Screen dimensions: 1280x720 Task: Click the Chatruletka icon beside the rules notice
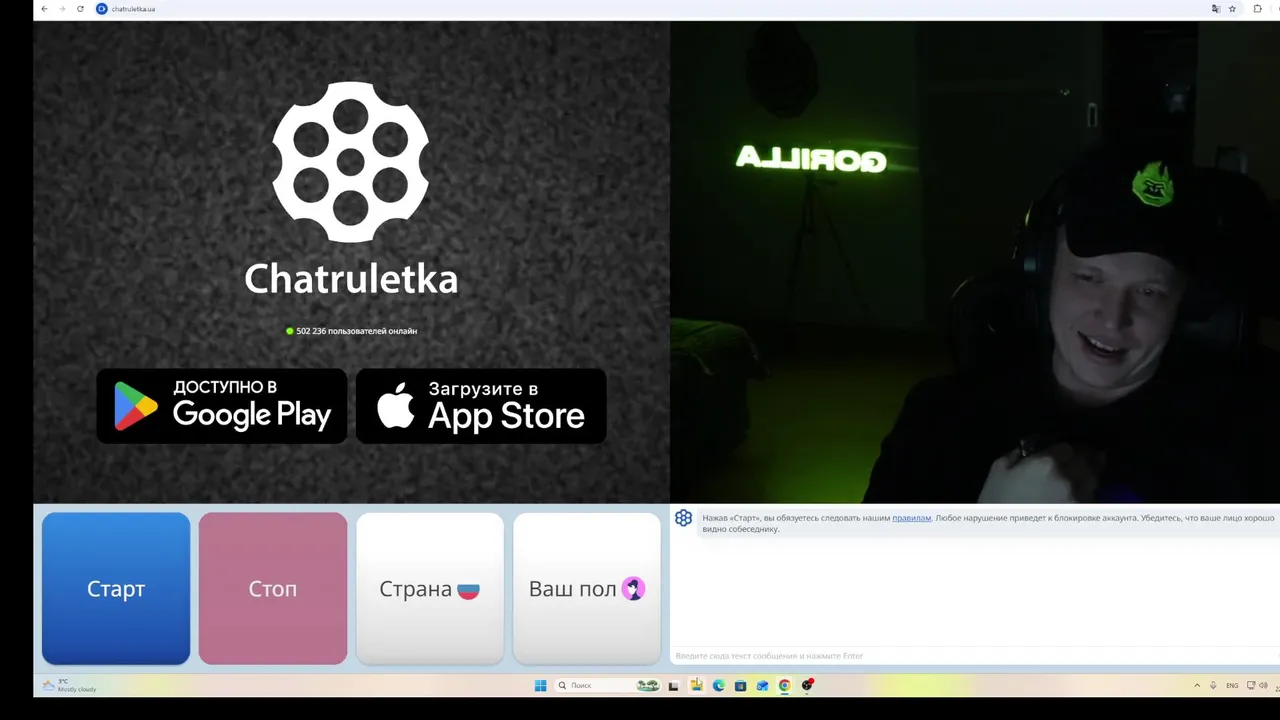click(x=683, y=518)
